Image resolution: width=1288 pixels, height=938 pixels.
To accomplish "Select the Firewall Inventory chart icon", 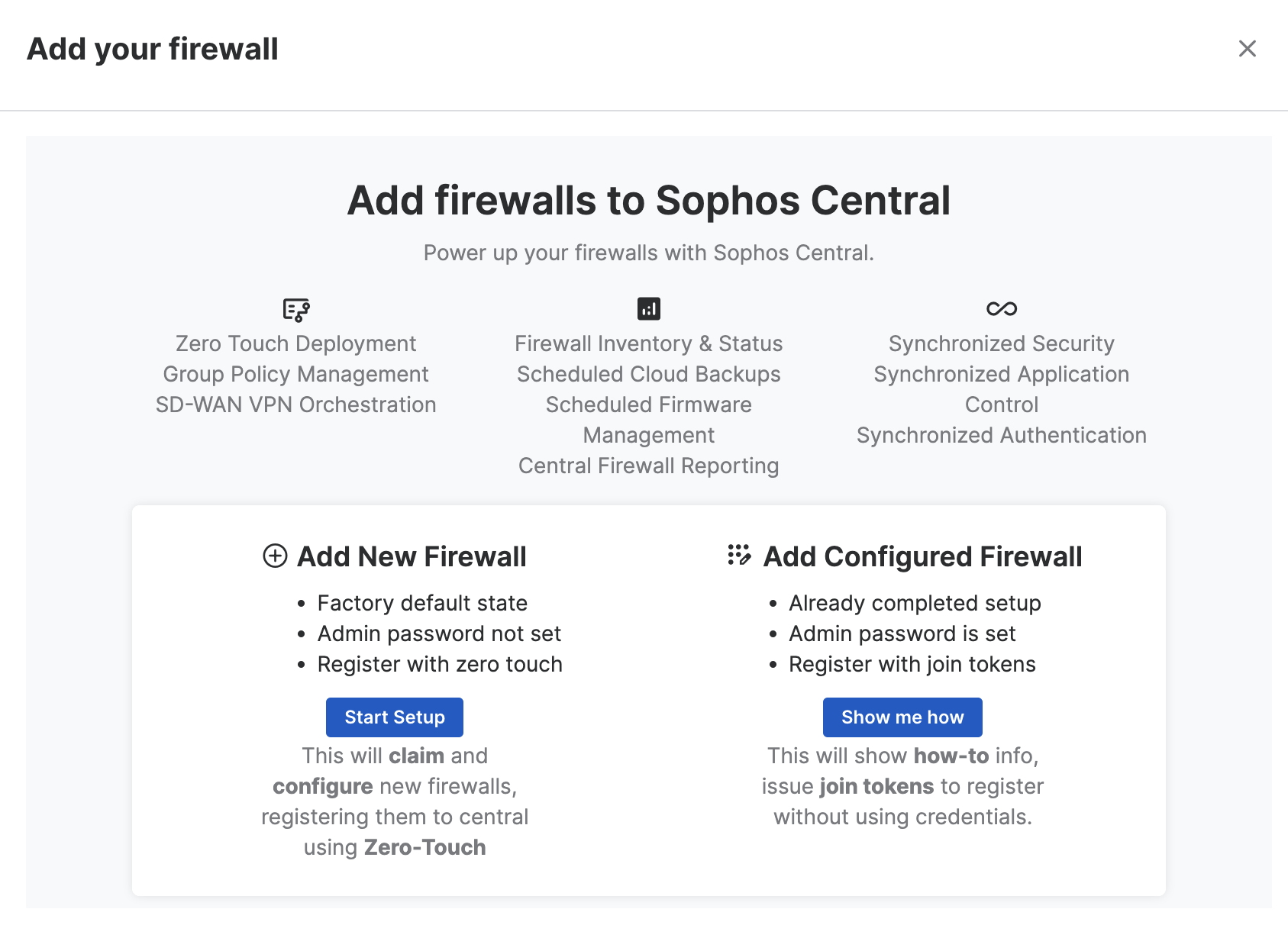I will click(x=648, y=308).
